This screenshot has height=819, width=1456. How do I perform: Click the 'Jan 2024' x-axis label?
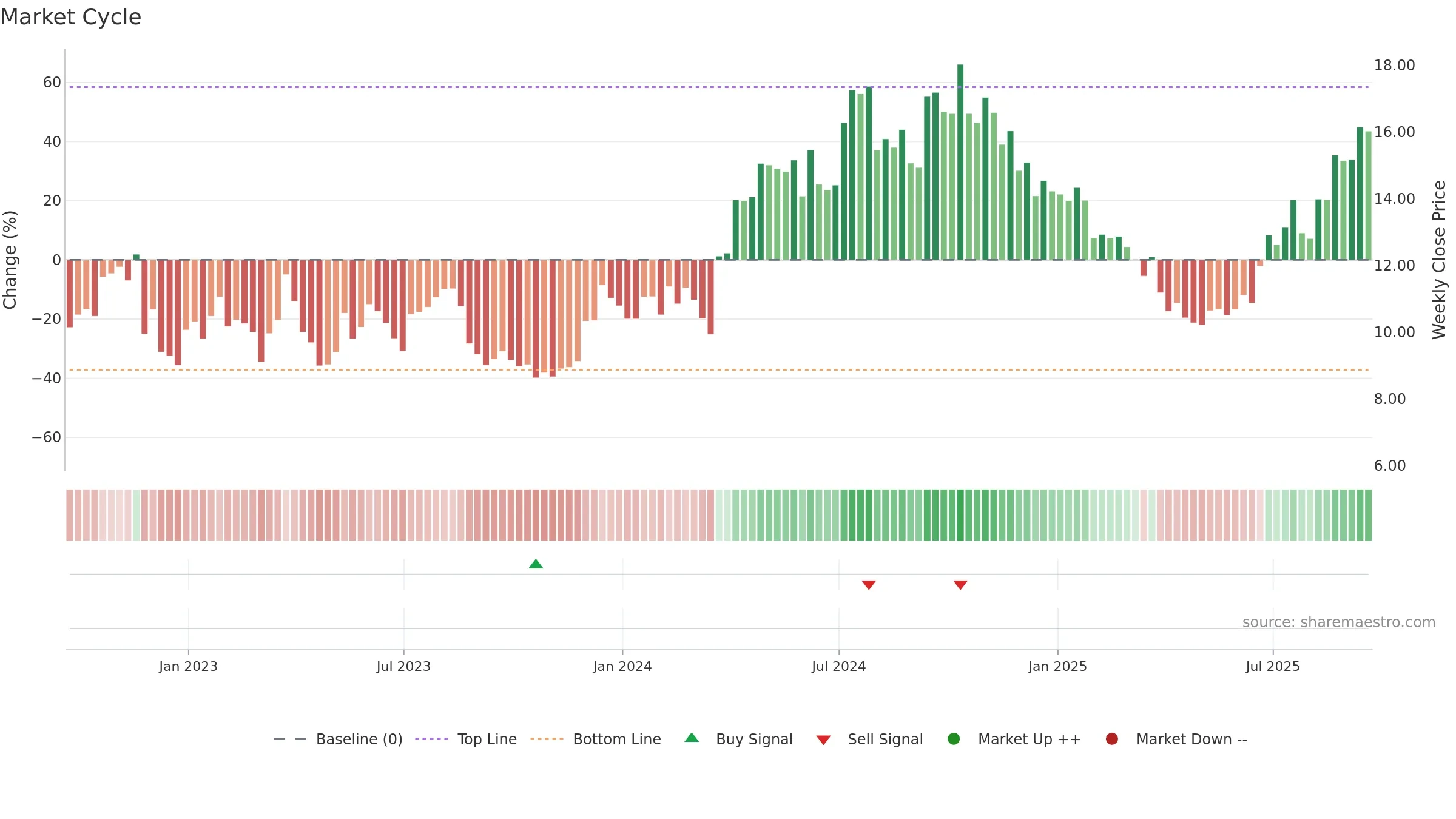(622, 667)
